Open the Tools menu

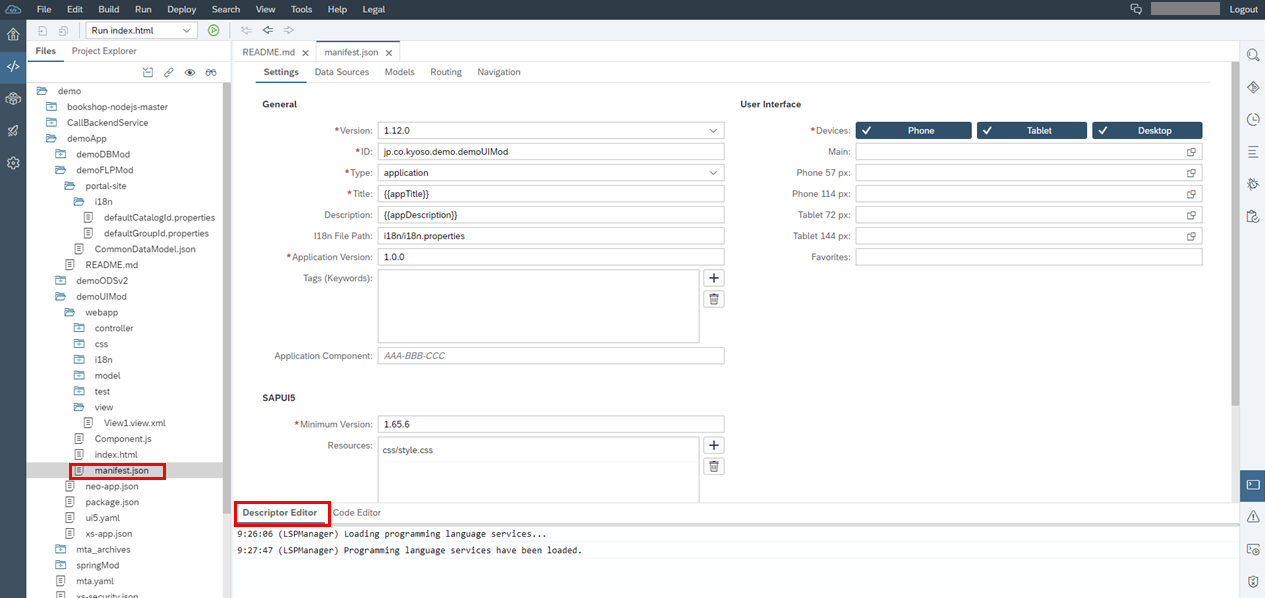point(301,9)
